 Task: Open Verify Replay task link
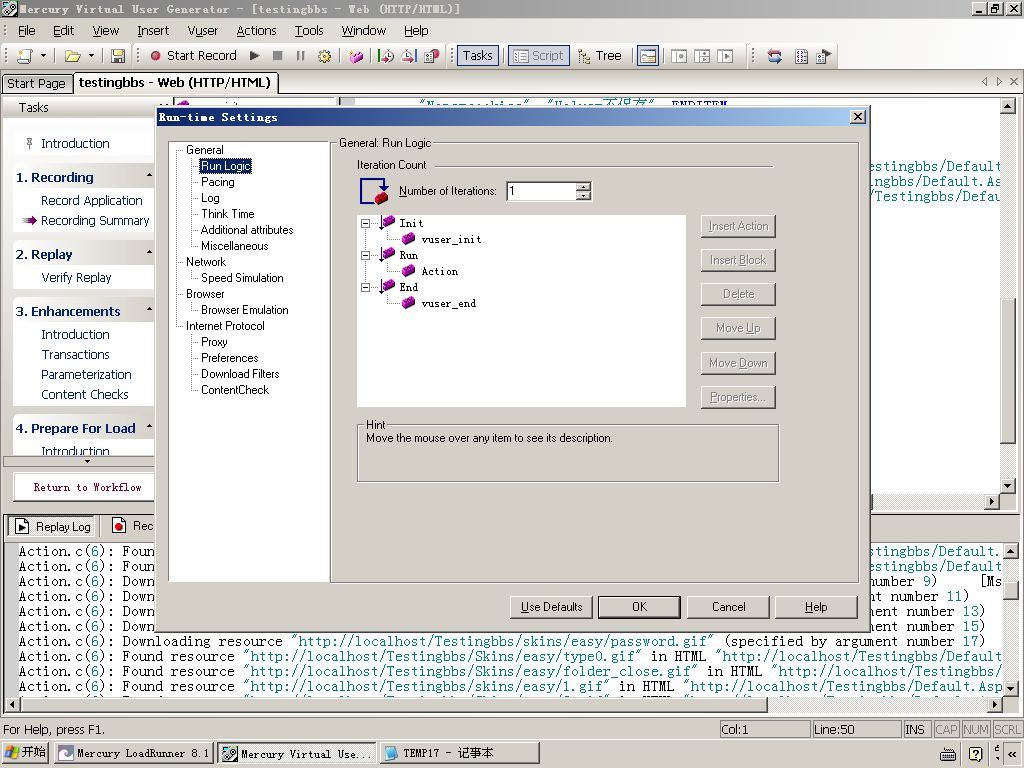(76, 278)
